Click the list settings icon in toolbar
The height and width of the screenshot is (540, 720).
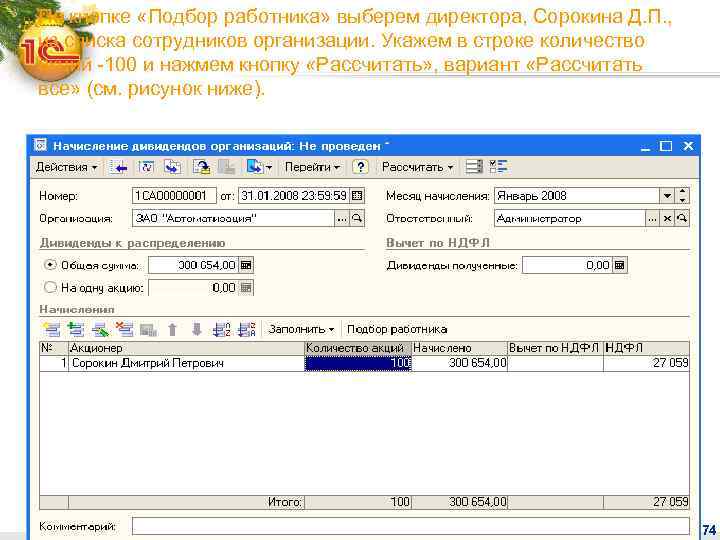coord(474,167)
